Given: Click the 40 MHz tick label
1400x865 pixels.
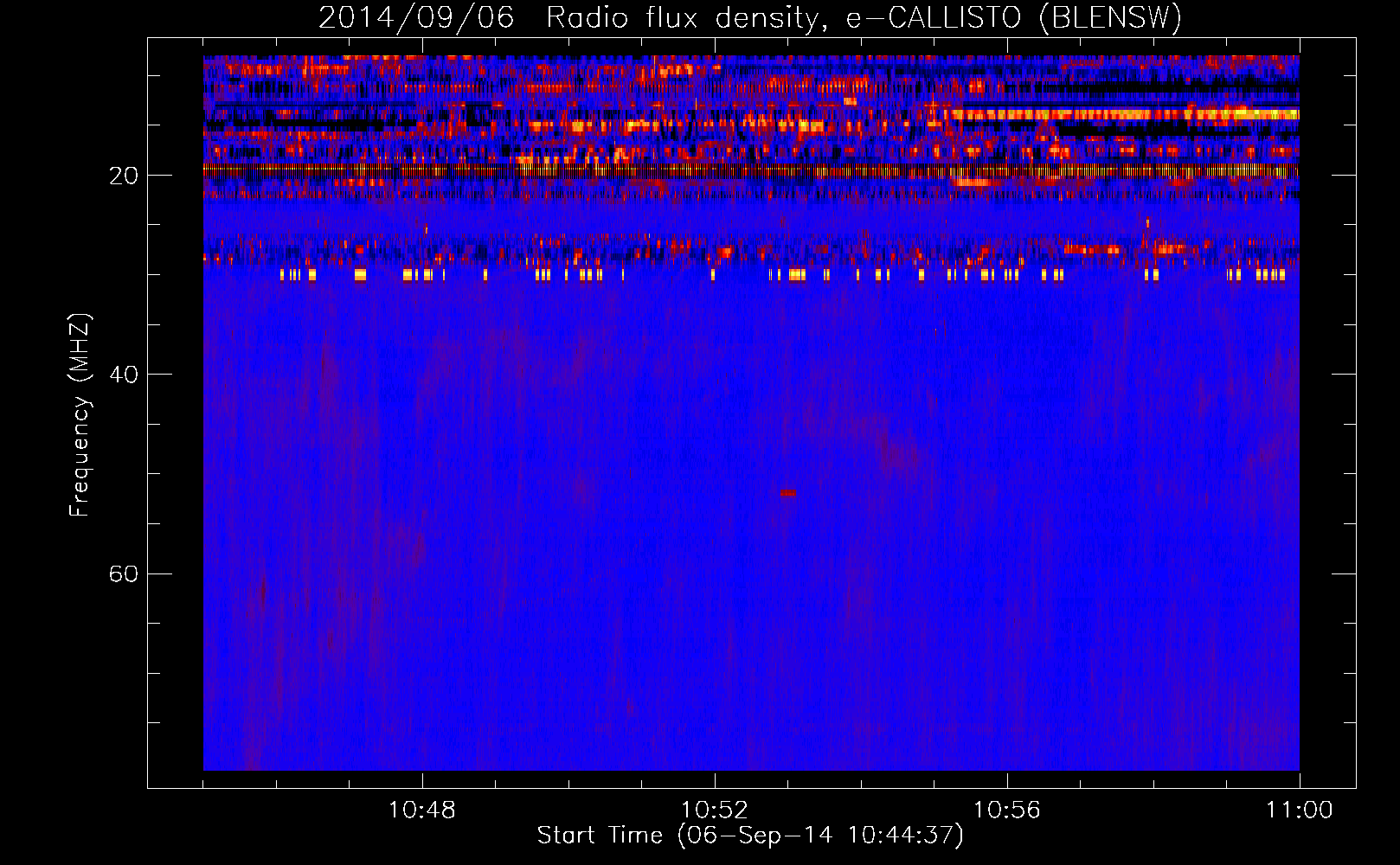Looking at the screenshot, I should tap(123, 375).
